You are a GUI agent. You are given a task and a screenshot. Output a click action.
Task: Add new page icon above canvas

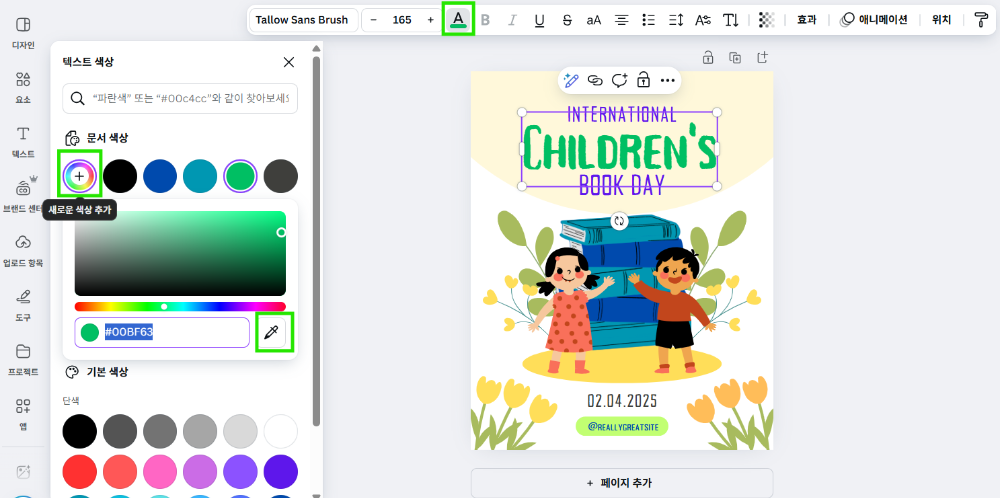pyautogui.click(x=762, y=57)
